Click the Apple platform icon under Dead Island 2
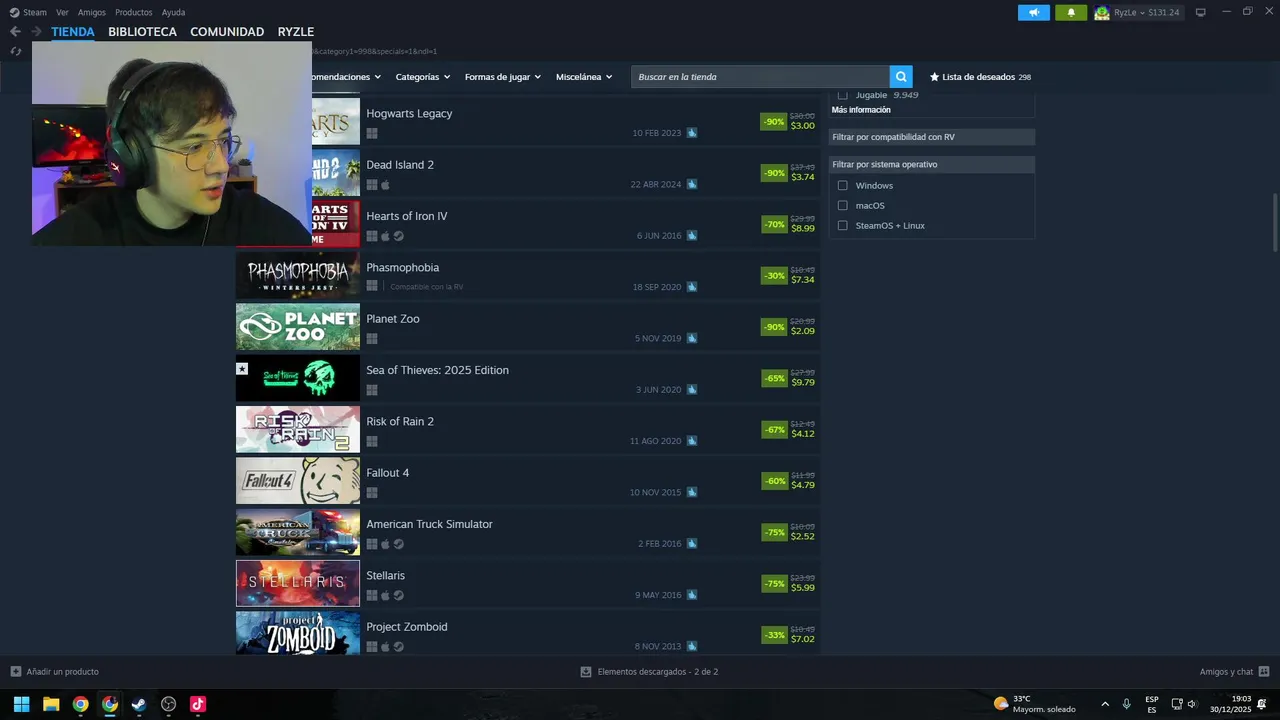The height and width of the screenshot is (720, 1280). click(x=385, y=184)
